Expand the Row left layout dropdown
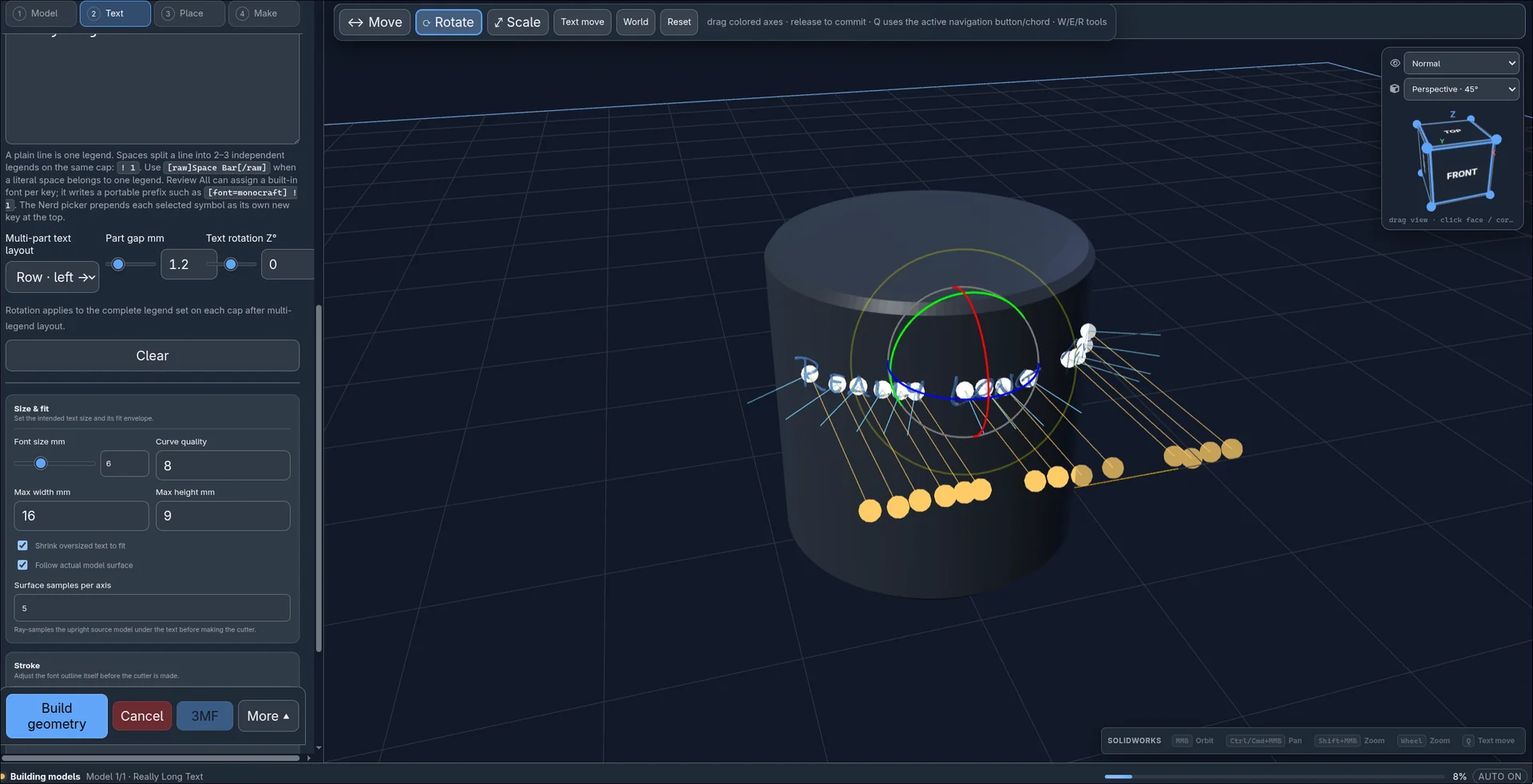This screenshot has height=784, width=1533. (53, 277)
